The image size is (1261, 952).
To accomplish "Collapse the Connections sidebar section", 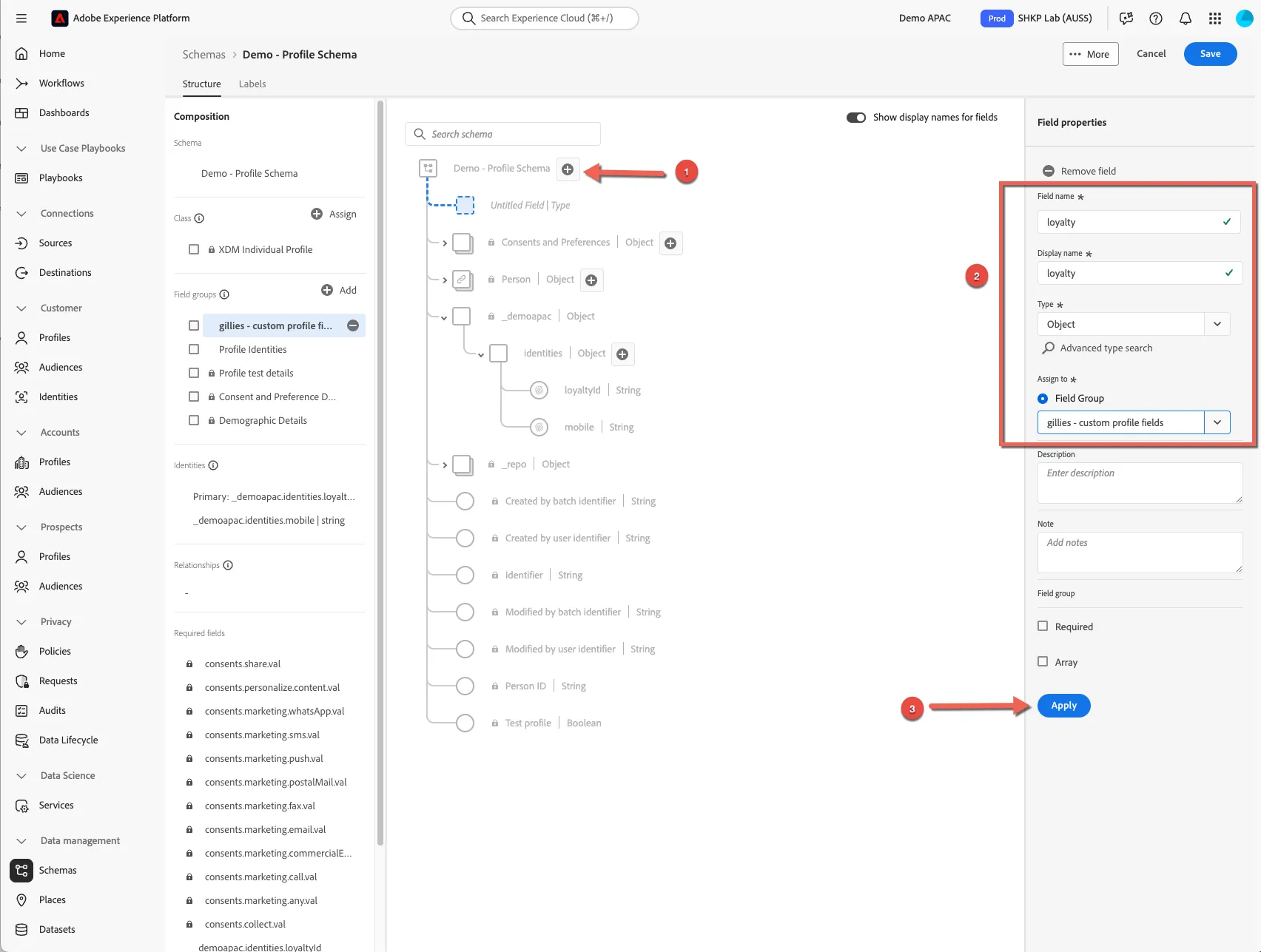I will click(21, 214).
